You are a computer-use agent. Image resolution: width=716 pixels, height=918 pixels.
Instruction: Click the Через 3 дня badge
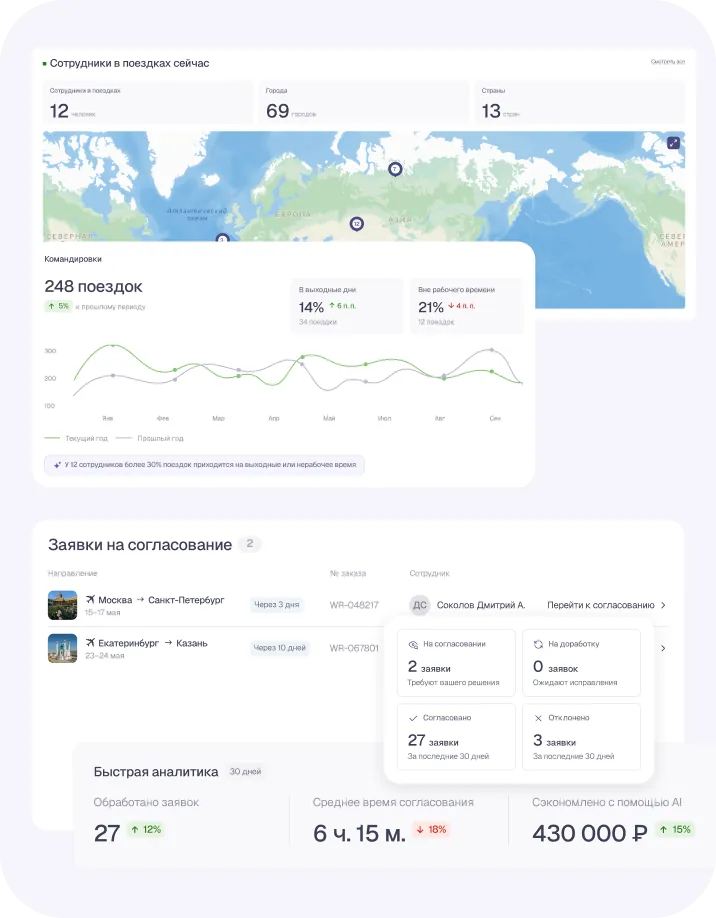[276, 605]
